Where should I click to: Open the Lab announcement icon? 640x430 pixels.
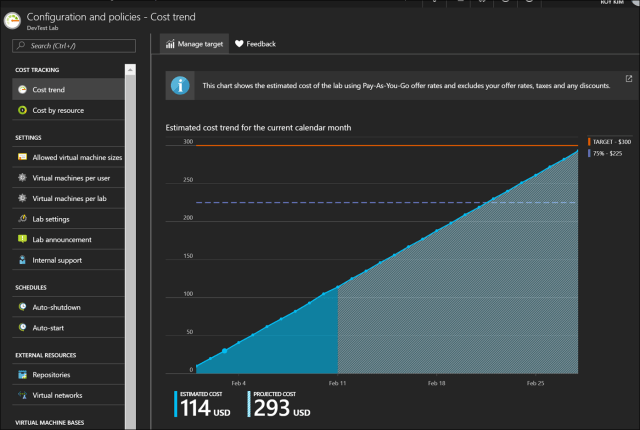coord(22,240)
